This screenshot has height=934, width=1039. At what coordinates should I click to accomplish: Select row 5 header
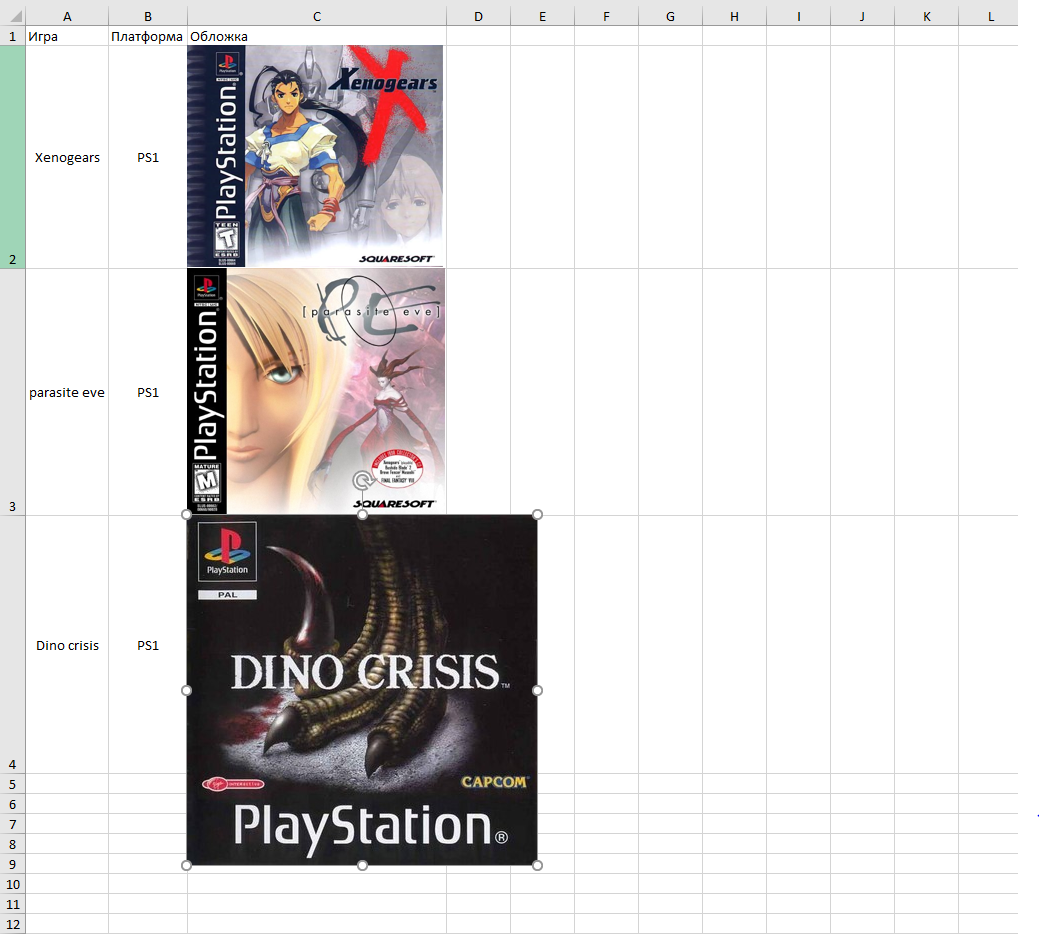pos(13,784)
